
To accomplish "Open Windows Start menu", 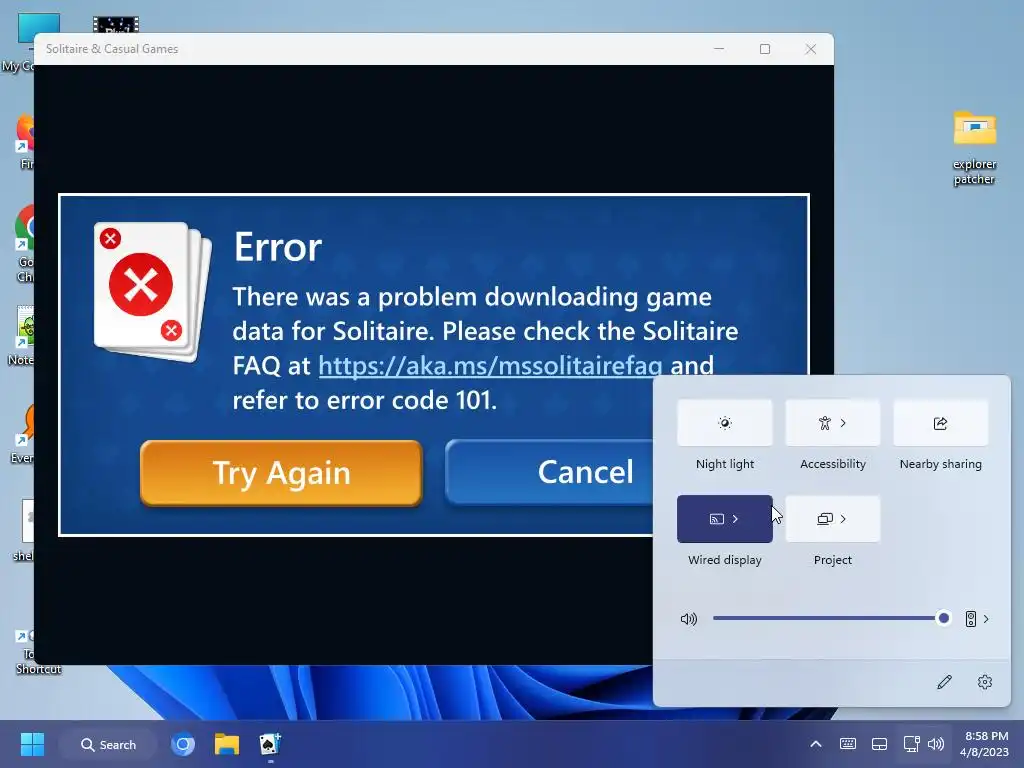I will 32,744.
